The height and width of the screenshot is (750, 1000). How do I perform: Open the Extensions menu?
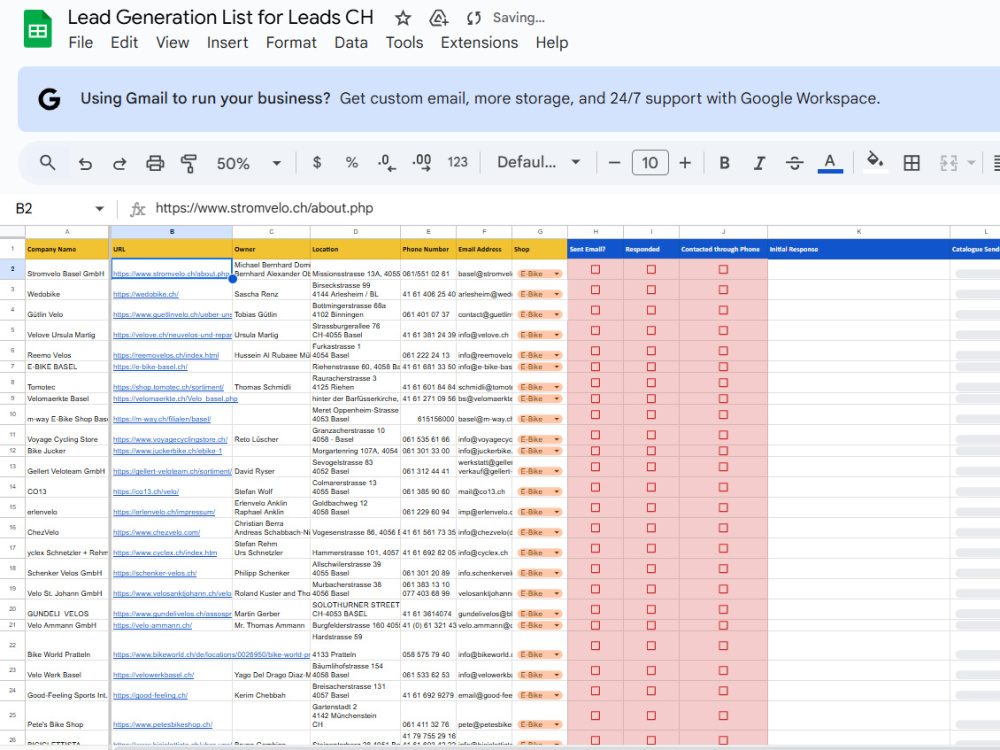click(x=479, y=43)
